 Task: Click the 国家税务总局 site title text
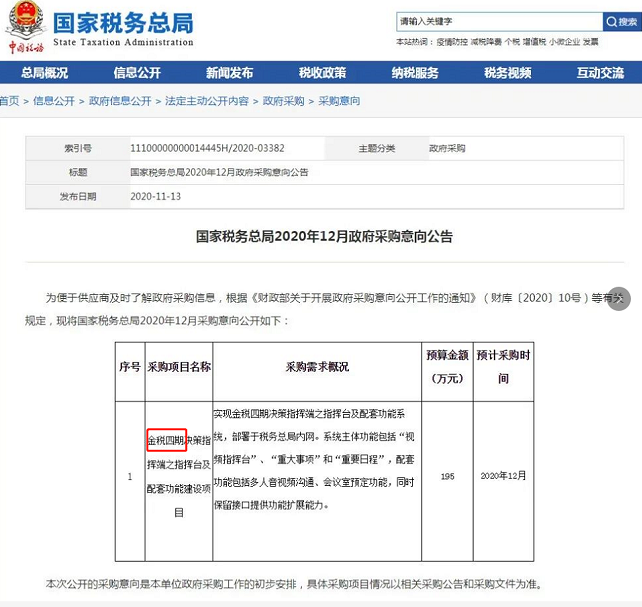(123, 23)
